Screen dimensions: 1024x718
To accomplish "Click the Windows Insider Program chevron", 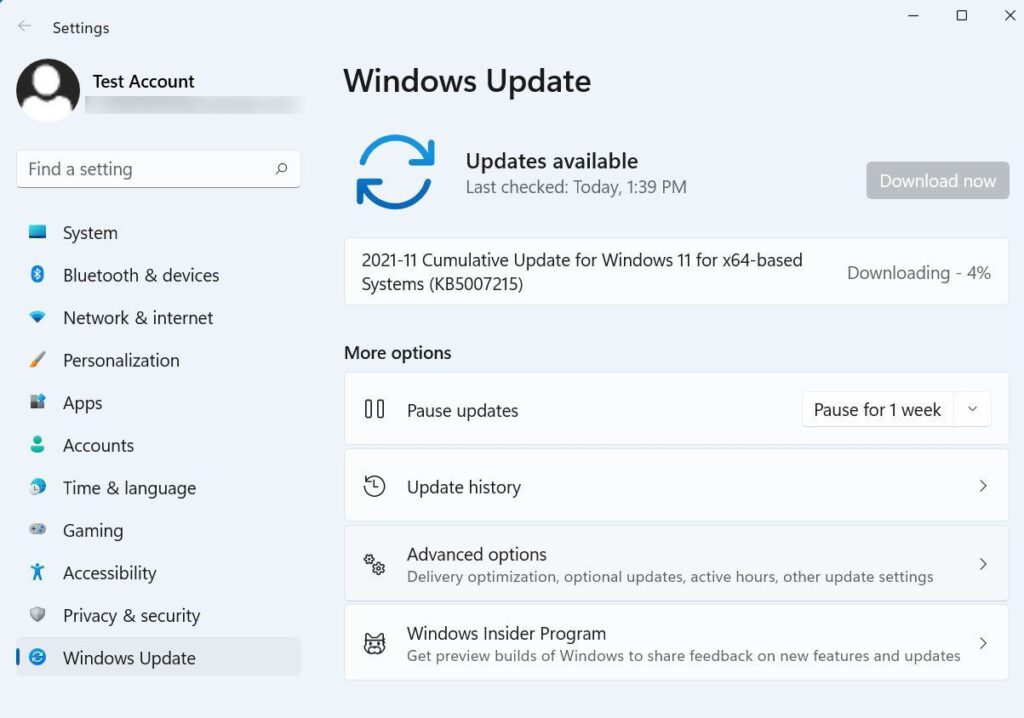I will 983,644.
